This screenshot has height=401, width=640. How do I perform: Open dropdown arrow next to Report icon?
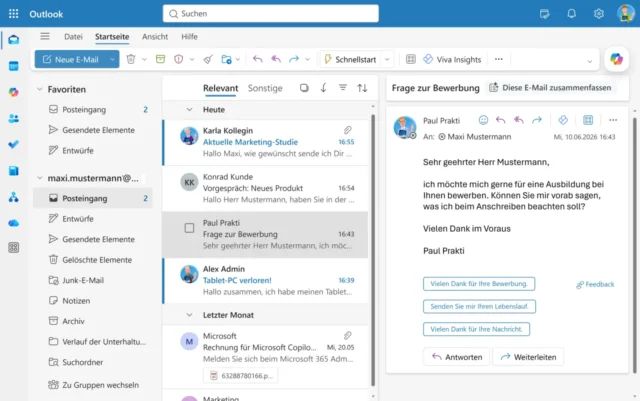[x=192, y=60]
